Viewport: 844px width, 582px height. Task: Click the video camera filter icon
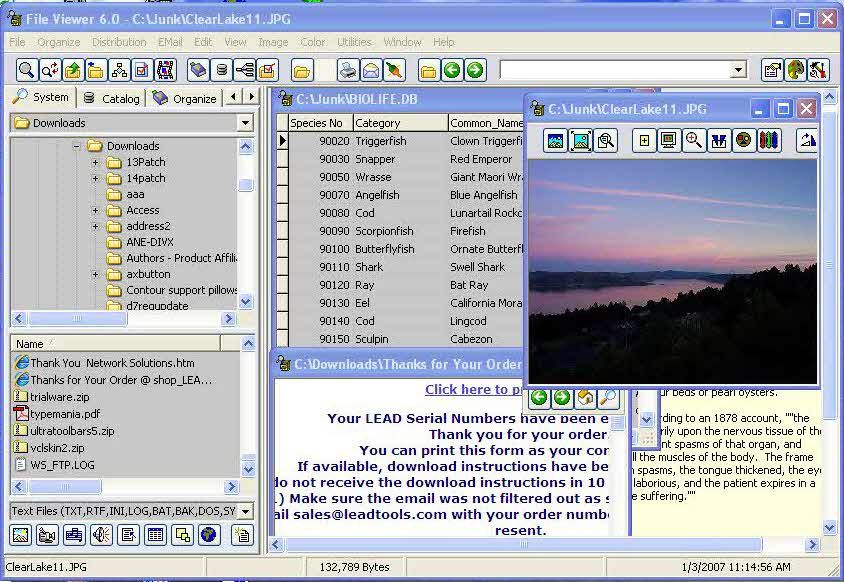[47, 536]
